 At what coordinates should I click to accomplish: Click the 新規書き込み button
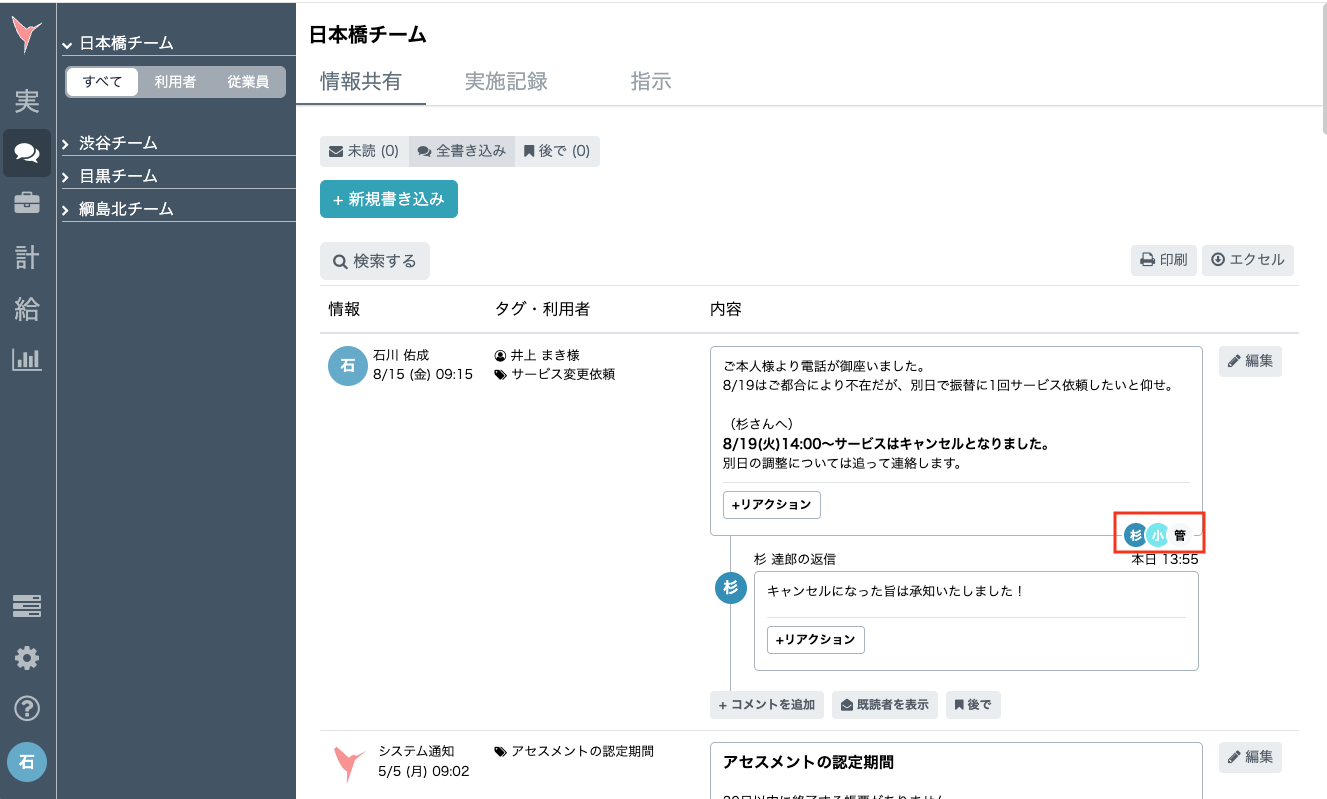tap(389, 199)
